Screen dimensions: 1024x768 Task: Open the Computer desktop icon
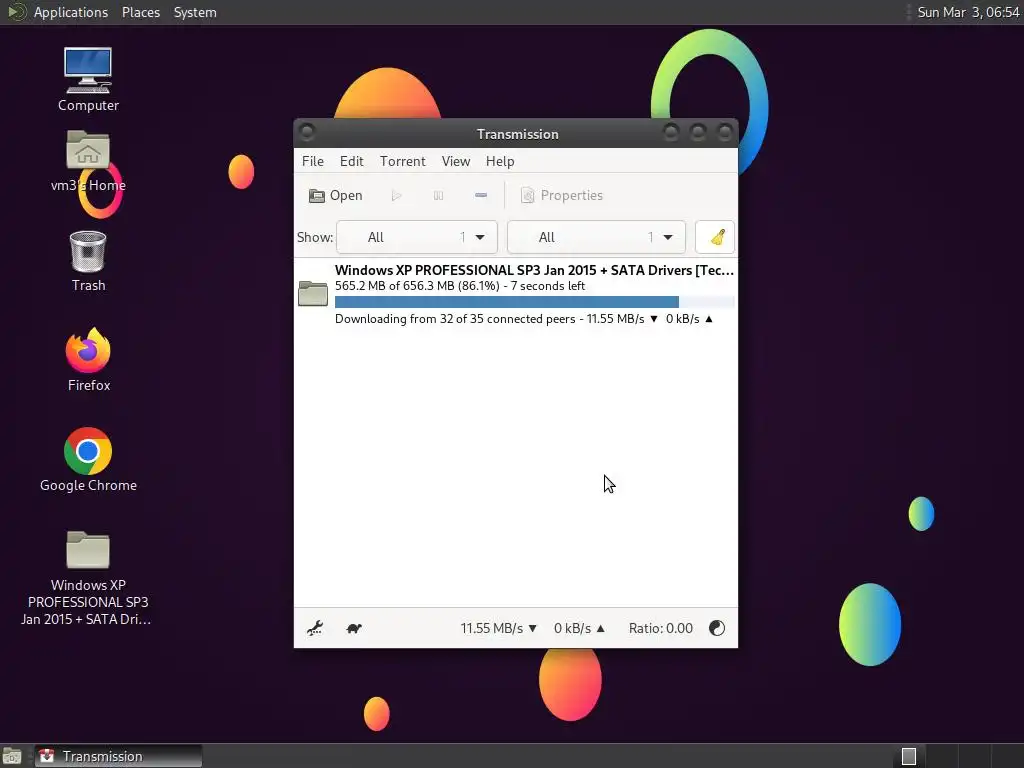tap(88, 79)
